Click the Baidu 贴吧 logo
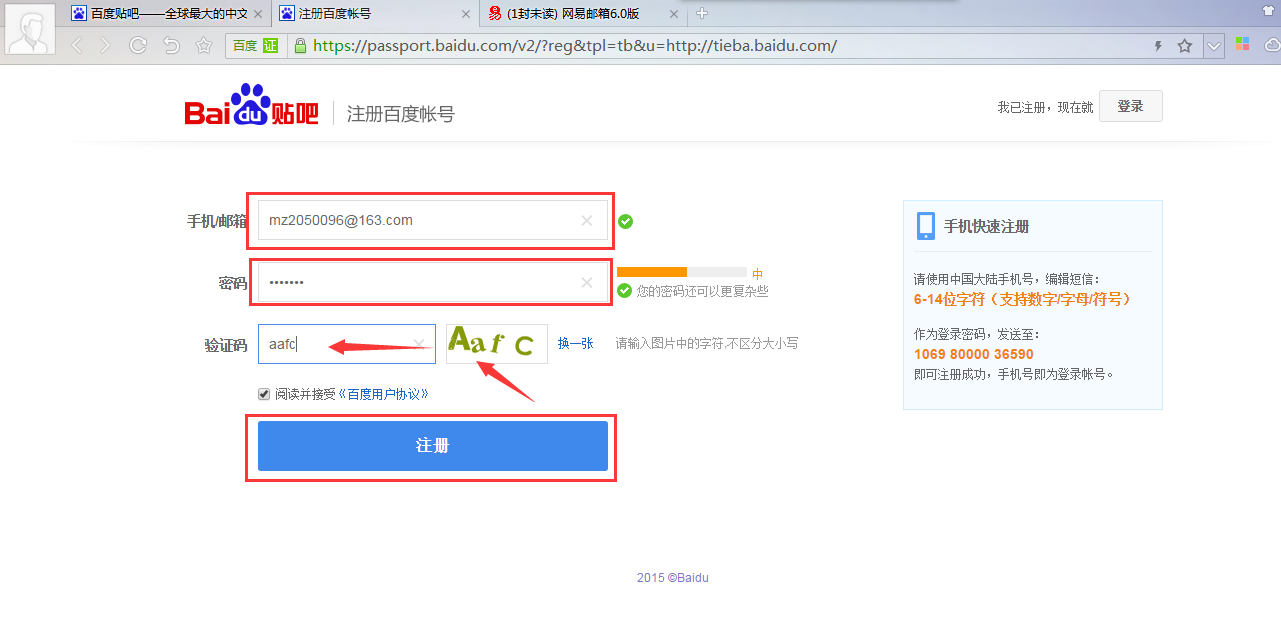This screenshot has height=644, width=1281. (x=251, y=106)
